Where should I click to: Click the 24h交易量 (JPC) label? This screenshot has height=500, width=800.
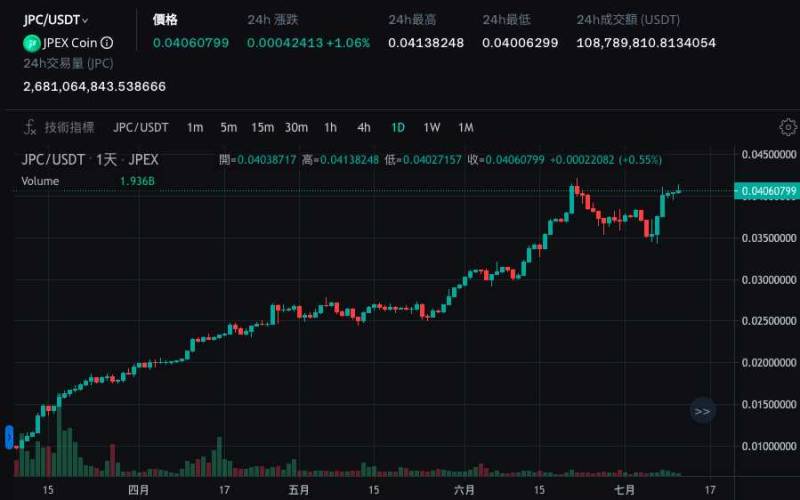[x=68, y=64]
